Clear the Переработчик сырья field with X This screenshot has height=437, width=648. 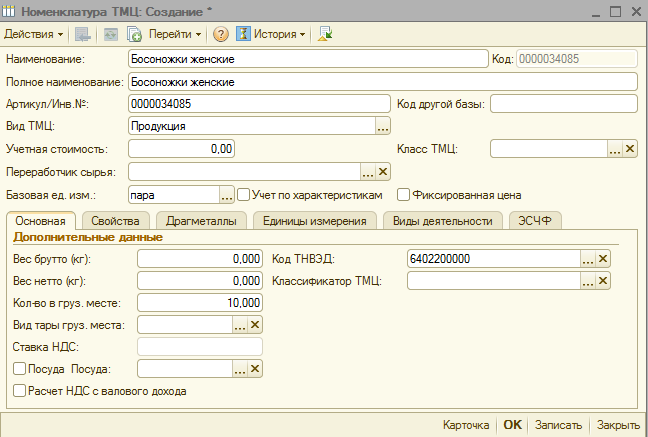382,171
